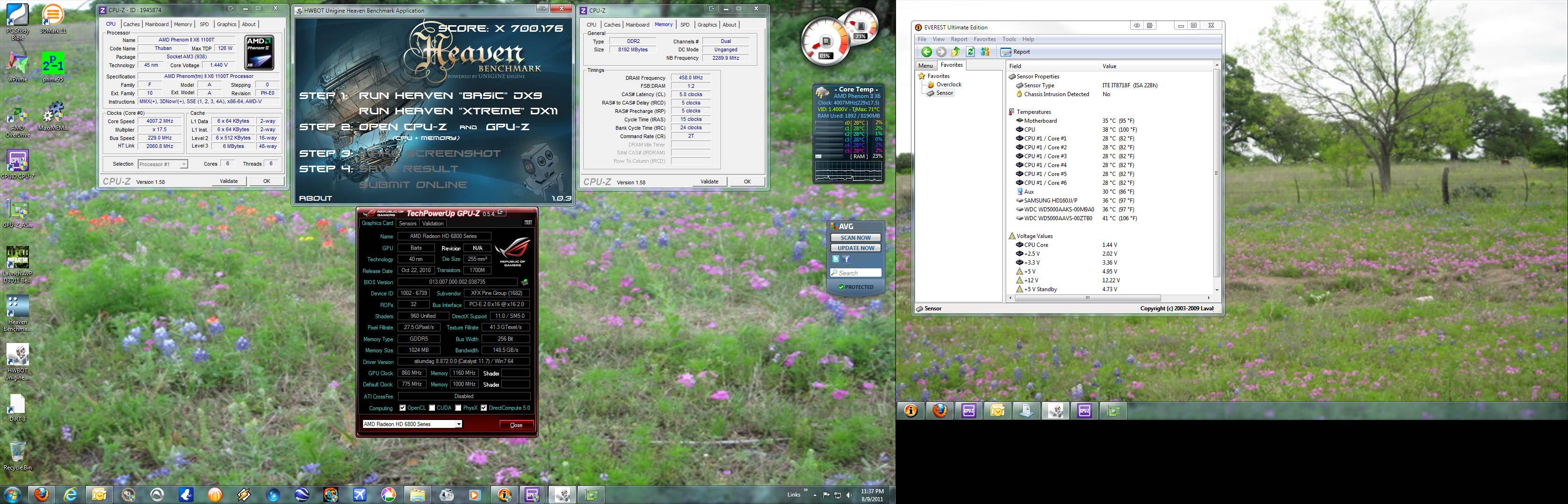Viewport: 1568px width, 504px height.
Task: Toggle the DirectCompute 5.0 checkbox
Action: (484, 408)
